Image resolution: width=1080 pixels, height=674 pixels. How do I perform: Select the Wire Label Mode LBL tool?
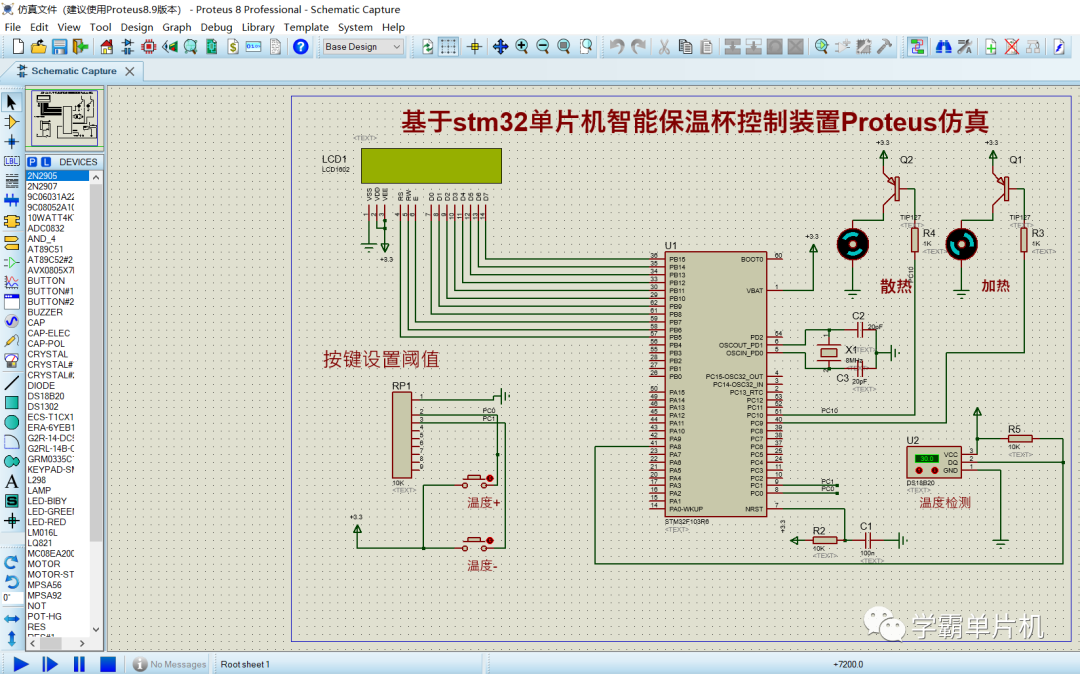pyautogui.click(x=12, y=161)
